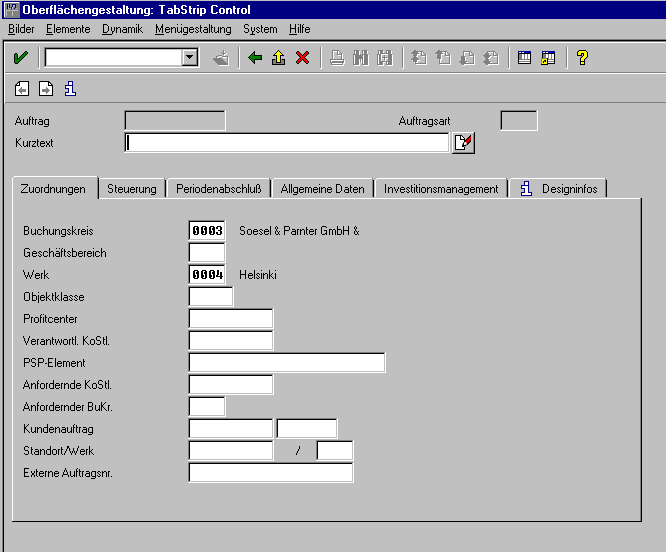The image size is (666, 552).
Task: Open the Menügestaltung menu
Action: pos(193,29)
